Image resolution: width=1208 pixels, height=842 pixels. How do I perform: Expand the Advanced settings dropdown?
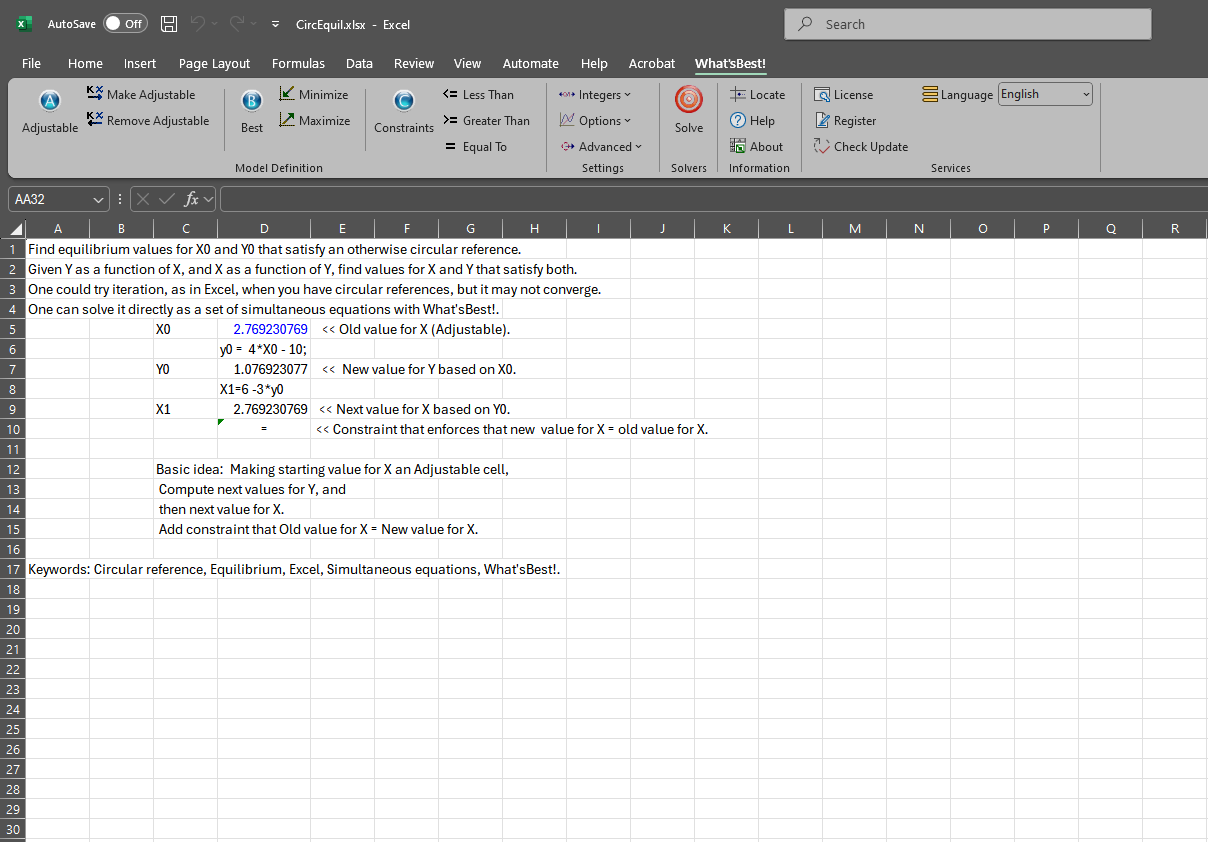tap(601, 146)
